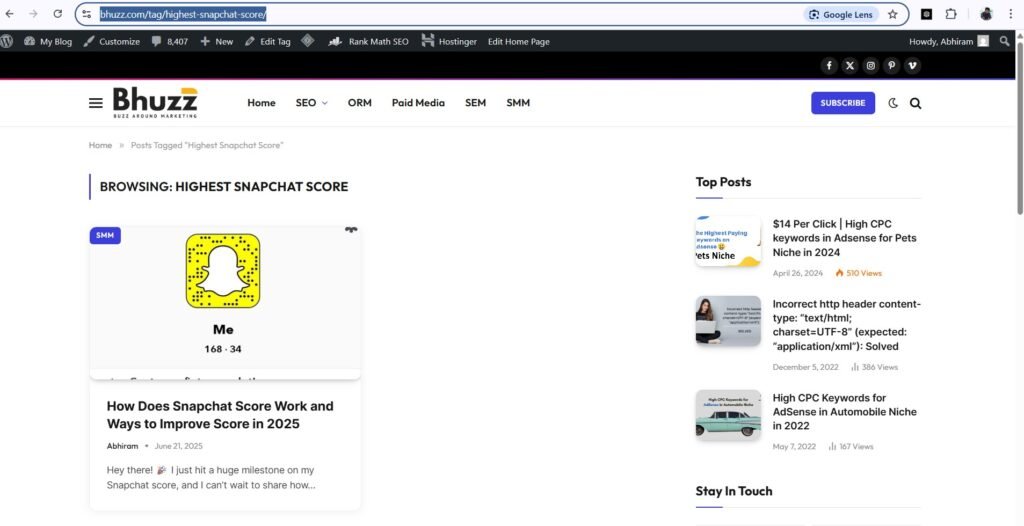Click Edit Home Page in admin bar
1024x526 pixels.
(x=519, y=41)
